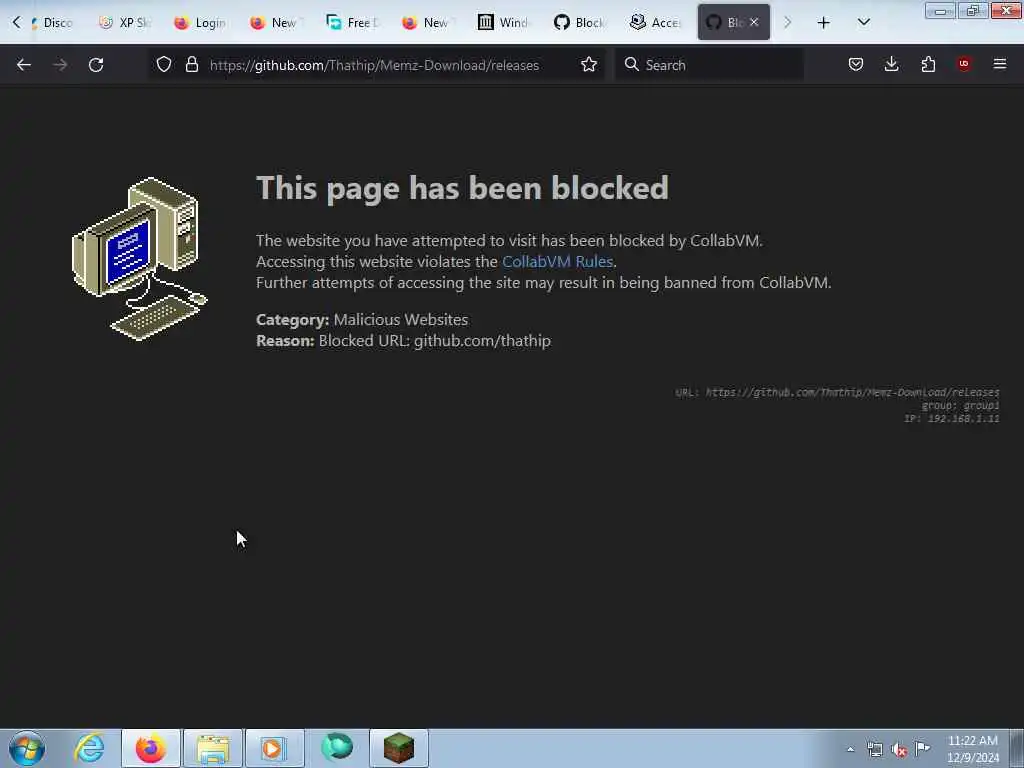Open Windows Explorer from taskbar
The image size is (1024, 768).
pos(213,748)
